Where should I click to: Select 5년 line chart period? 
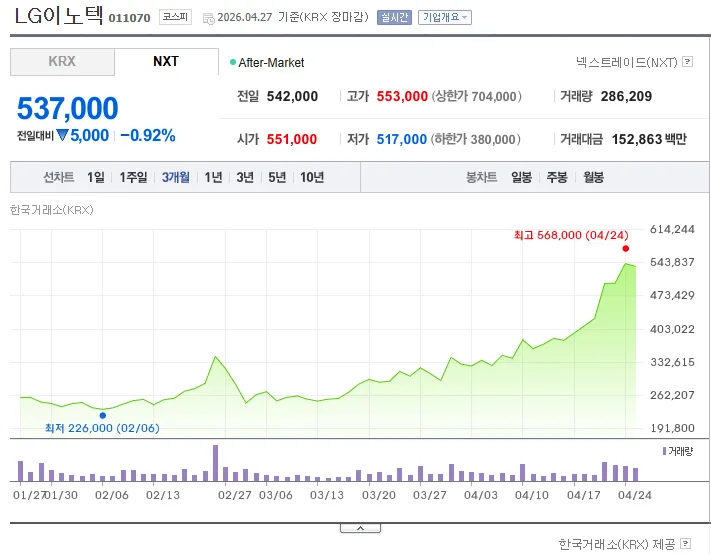(x=277, y=177)
